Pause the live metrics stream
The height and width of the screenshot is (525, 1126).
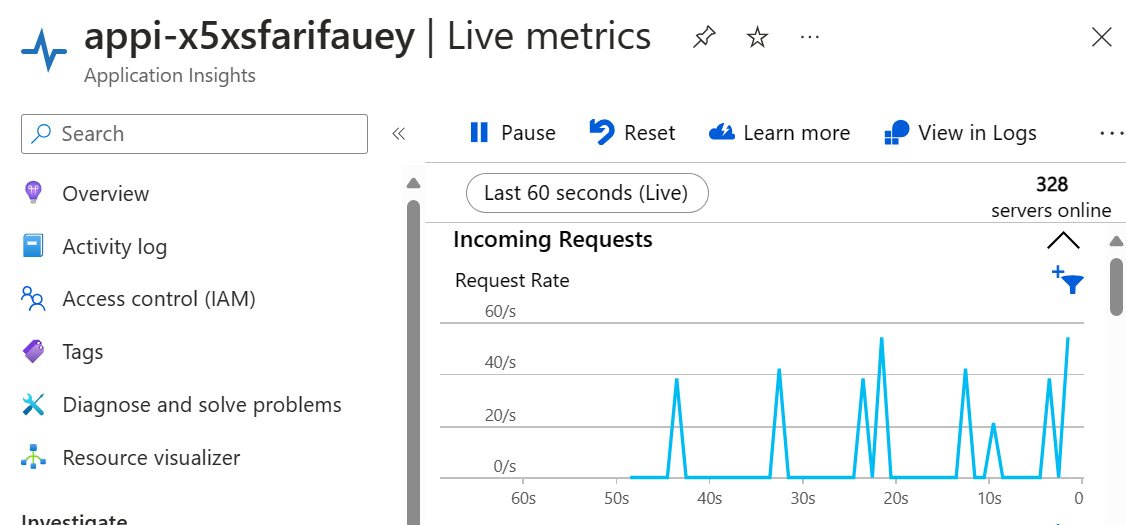[x=512, y=133]
